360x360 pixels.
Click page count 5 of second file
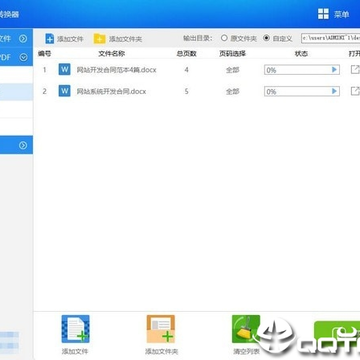pyautogui.click(x=186, y=91)
